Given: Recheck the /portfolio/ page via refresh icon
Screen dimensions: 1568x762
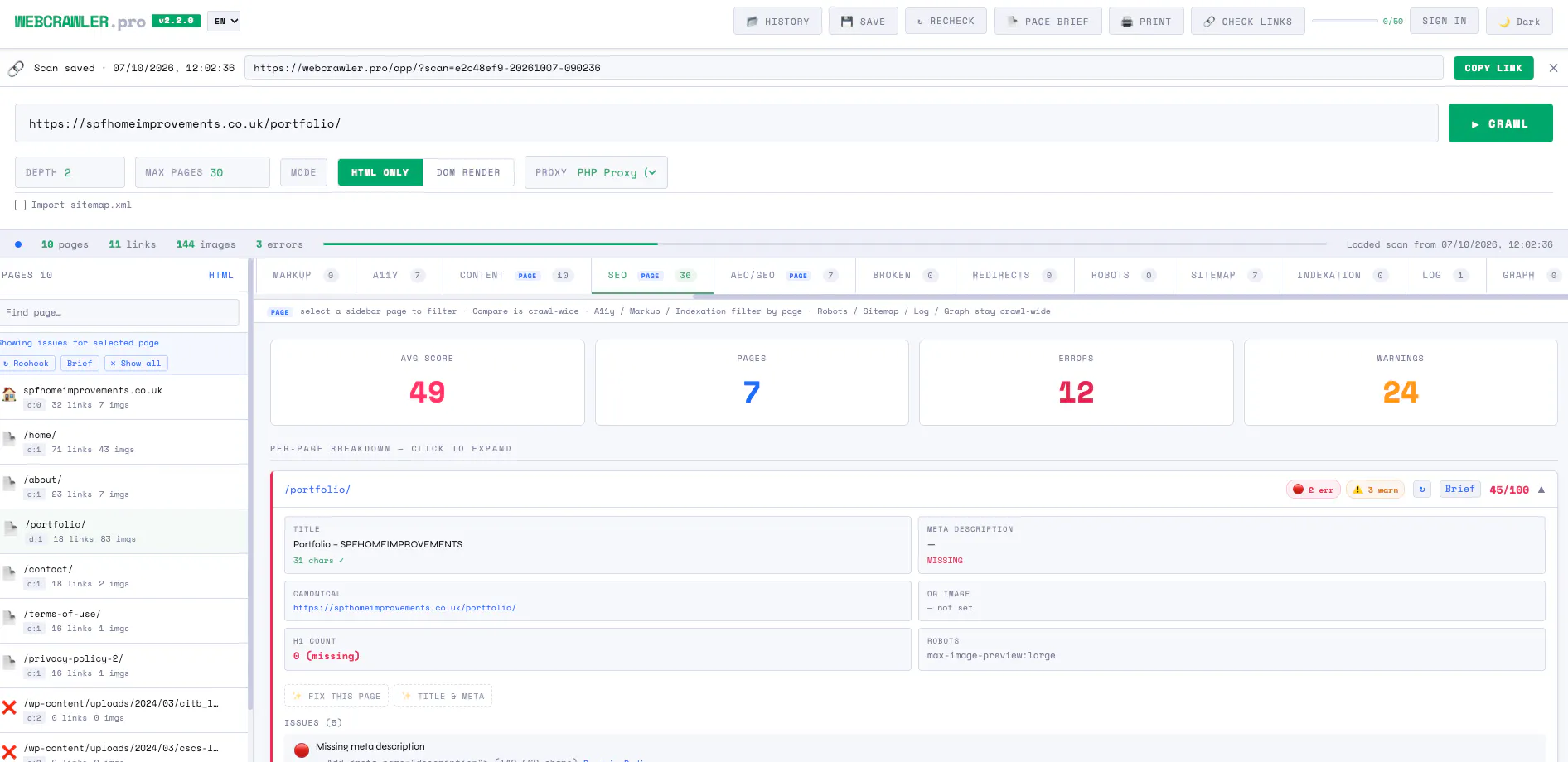Looking at the screenshot, I should coord(1422,490).
